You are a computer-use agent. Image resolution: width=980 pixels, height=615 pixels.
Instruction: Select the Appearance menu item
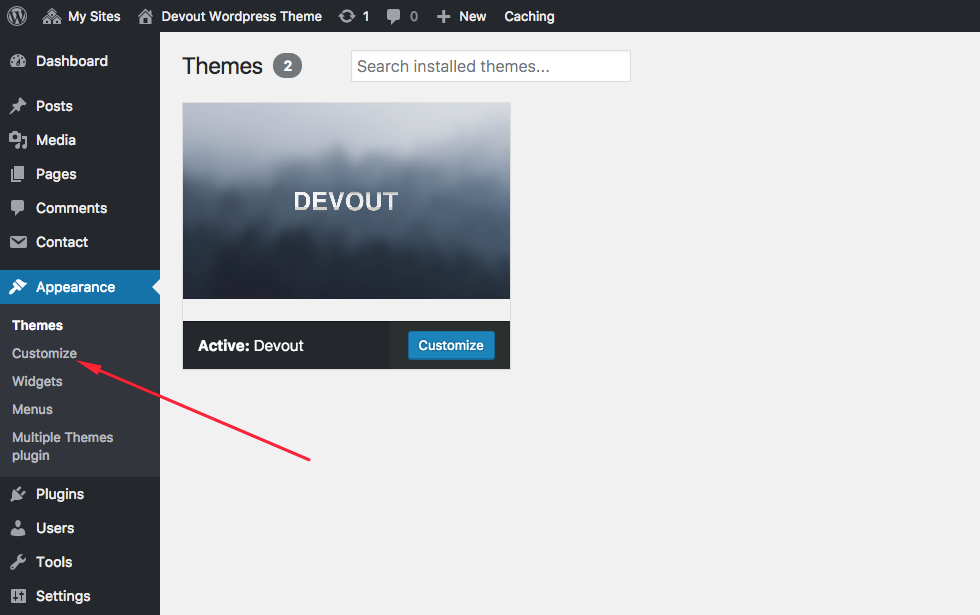[x=76, y=287]
